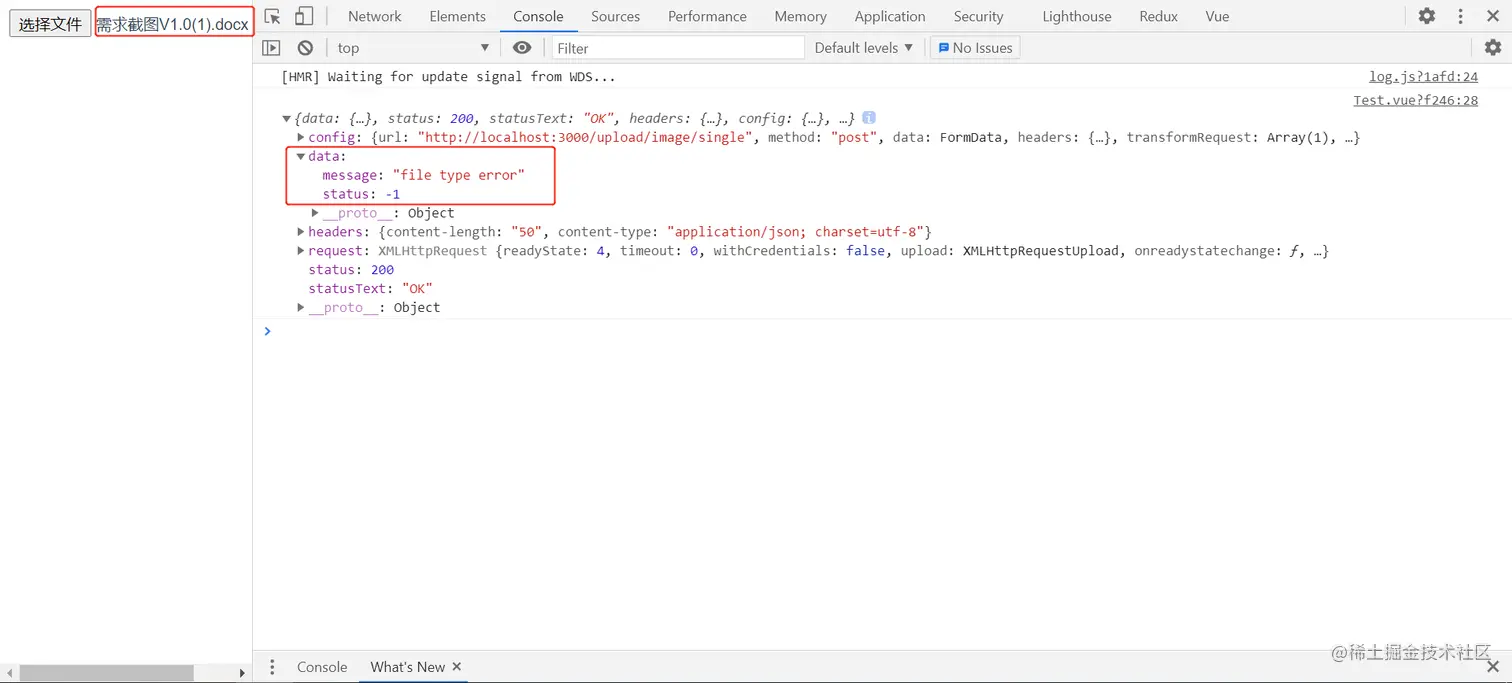This screenshot has width=1512, height=683.
Task: Click the upload URL string in config row
Action: (585, 137)
